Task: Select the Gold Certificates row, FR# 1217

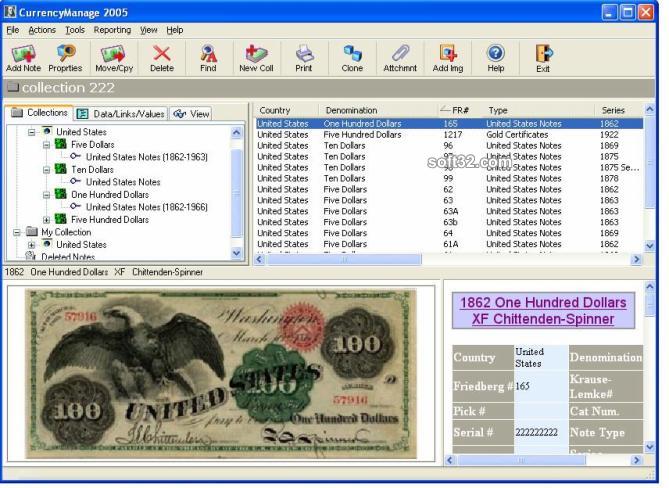Action: pos(449,134)
